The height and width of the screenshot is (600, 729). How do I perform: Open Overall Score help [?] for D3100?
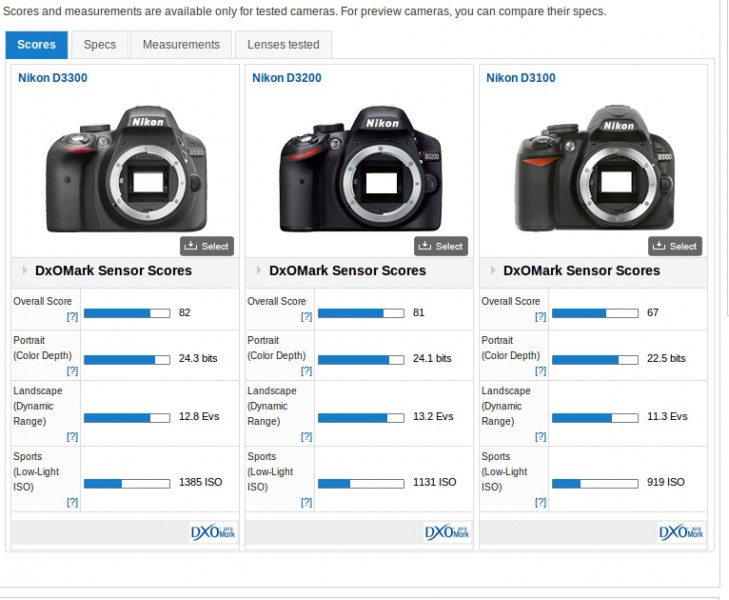[540, 316]
